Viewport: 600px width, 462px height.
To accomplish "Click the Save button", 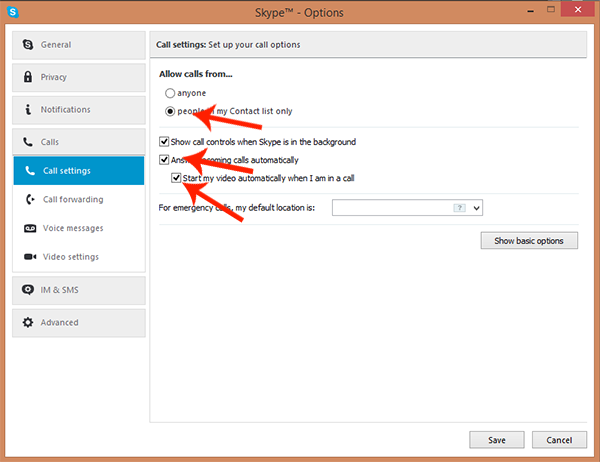I will (x=497, y=440).
